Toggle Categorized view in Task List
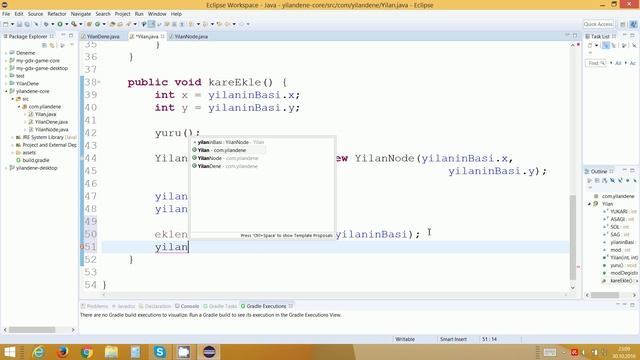 click(x=606, y=45)
